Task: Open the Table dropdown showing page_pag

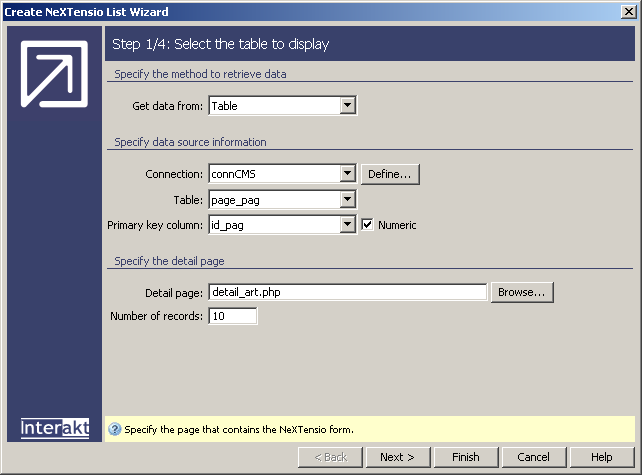Action: click(347, 200)
